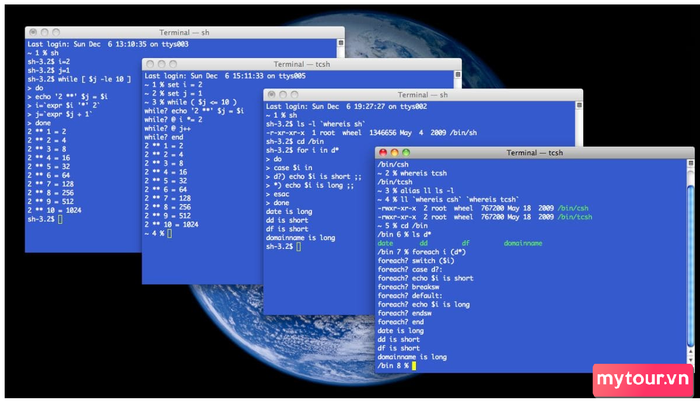
Task: Click the scroll down arrow in the front tcsh window
Action: pos(691,359)
